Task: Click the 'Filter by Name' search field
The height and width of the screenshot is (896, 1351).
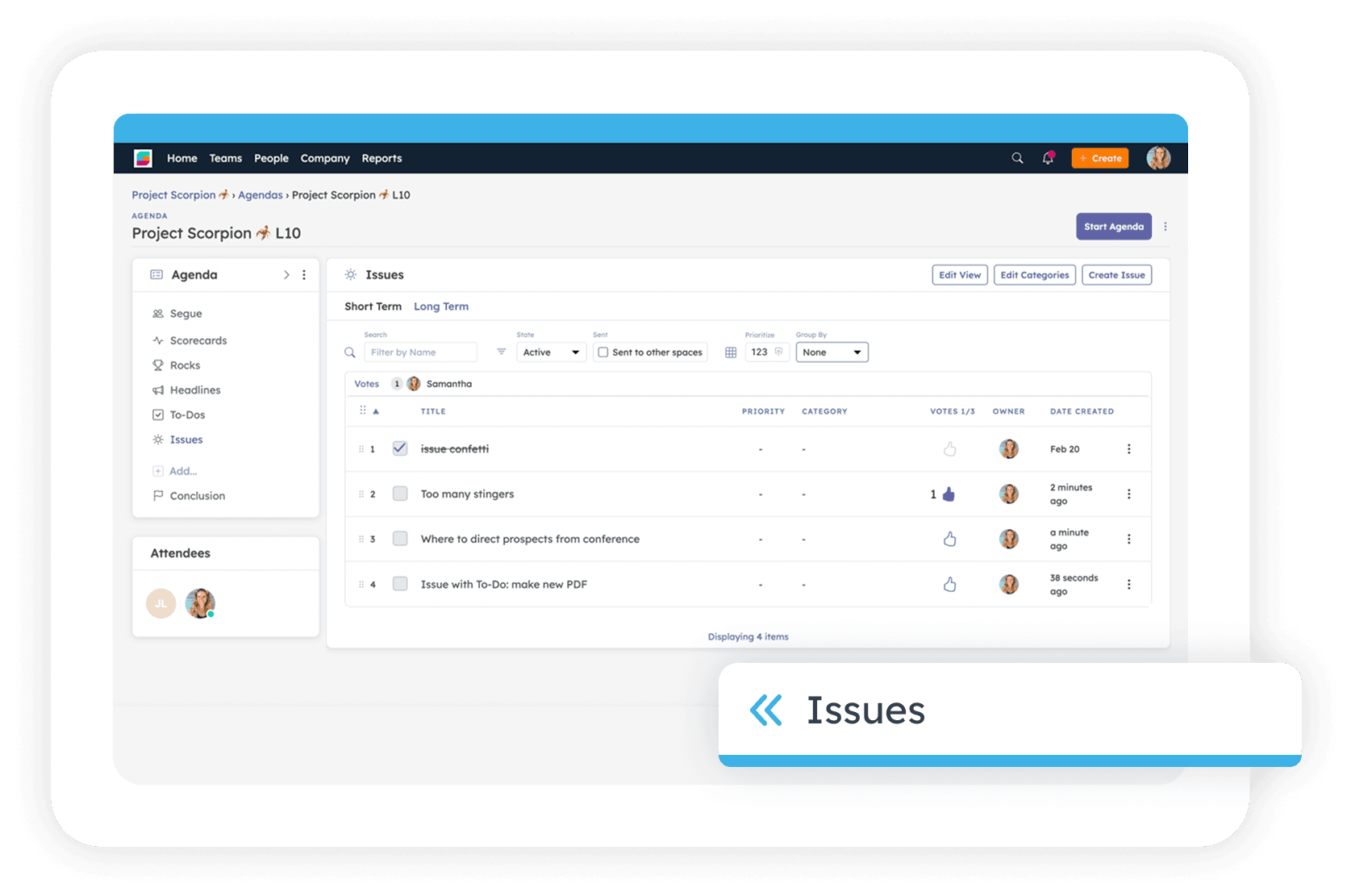Action: pyautogui.click(x=420, y=352)
